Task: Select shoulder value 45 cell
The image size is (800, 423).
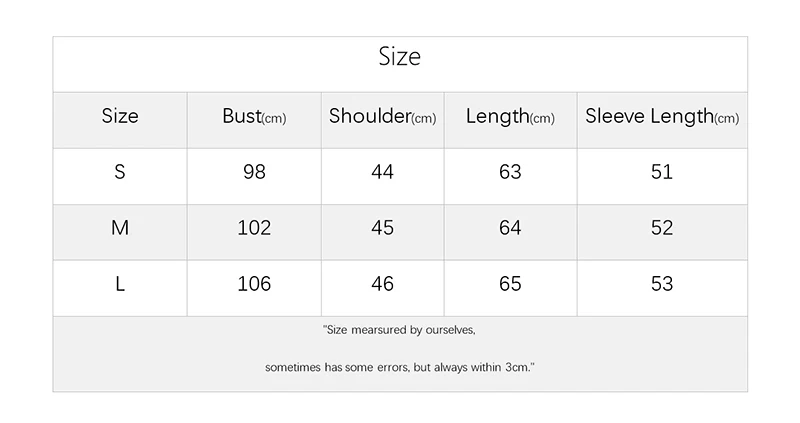Action: pos(382,228)
